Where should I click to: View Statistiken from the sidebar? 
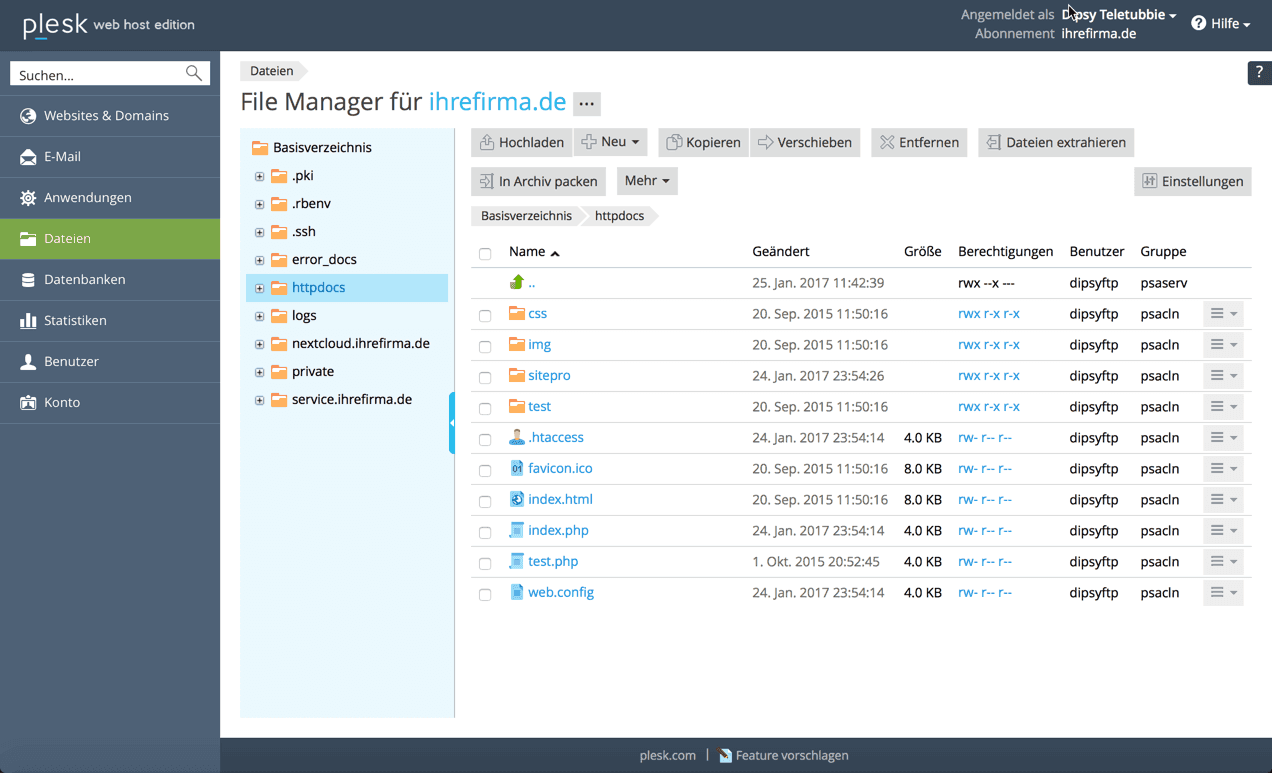pyautogui.click(x=78, y=320)
